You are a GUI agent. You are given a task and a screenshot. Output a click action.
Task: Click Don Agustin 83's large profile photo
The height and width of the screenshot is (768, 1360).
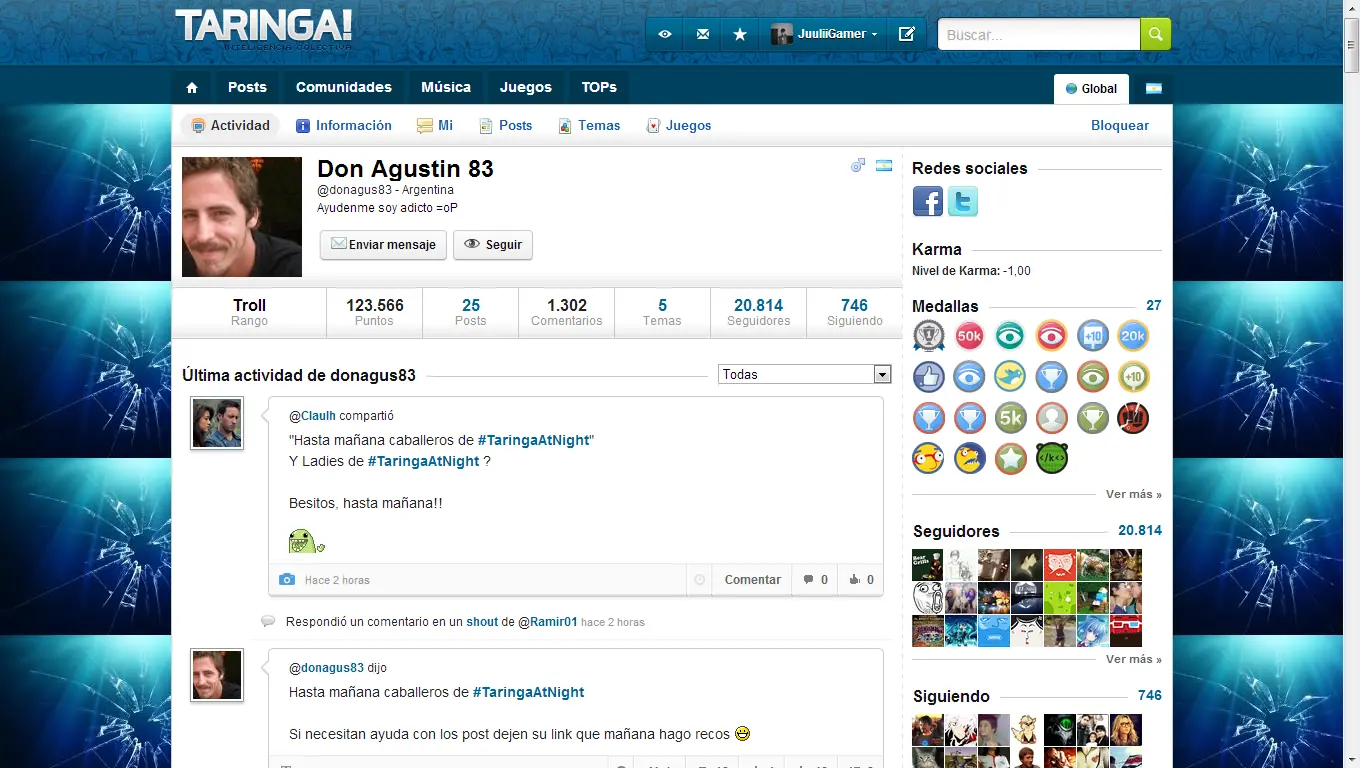tap(242, 217)
